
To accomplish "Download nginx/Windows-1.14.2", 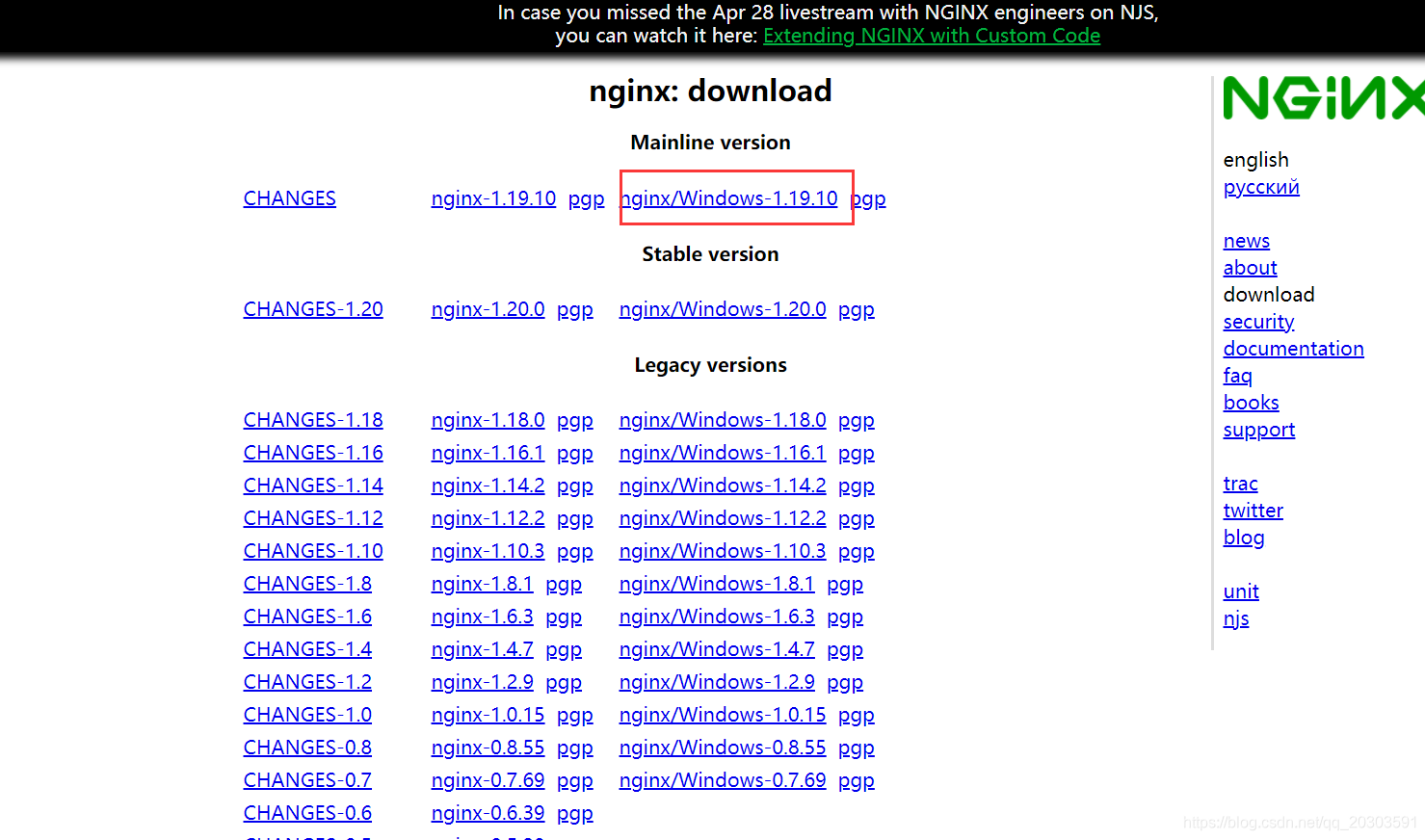I will pyautogui.click(x=723, y=486).
